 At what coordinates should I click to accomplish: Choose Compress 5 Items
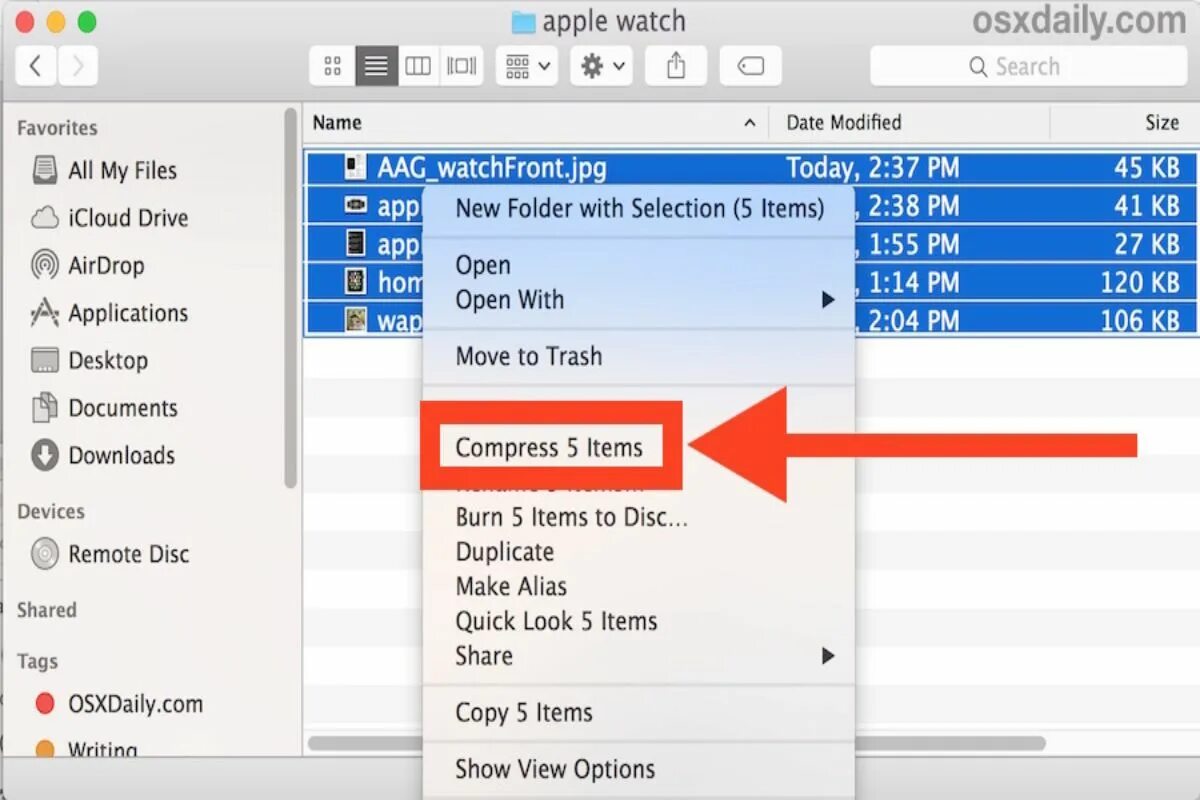point(549,448)
